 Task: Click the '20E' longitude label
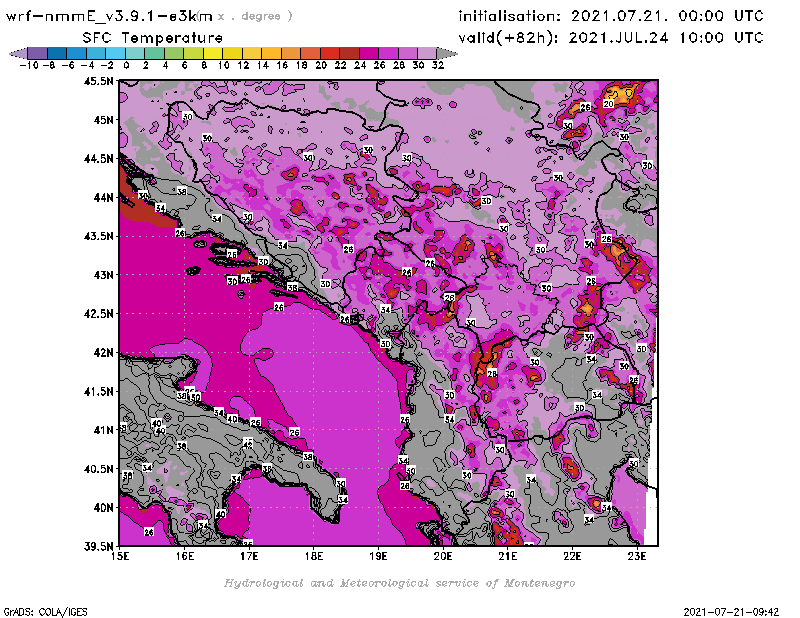point(443,556)
